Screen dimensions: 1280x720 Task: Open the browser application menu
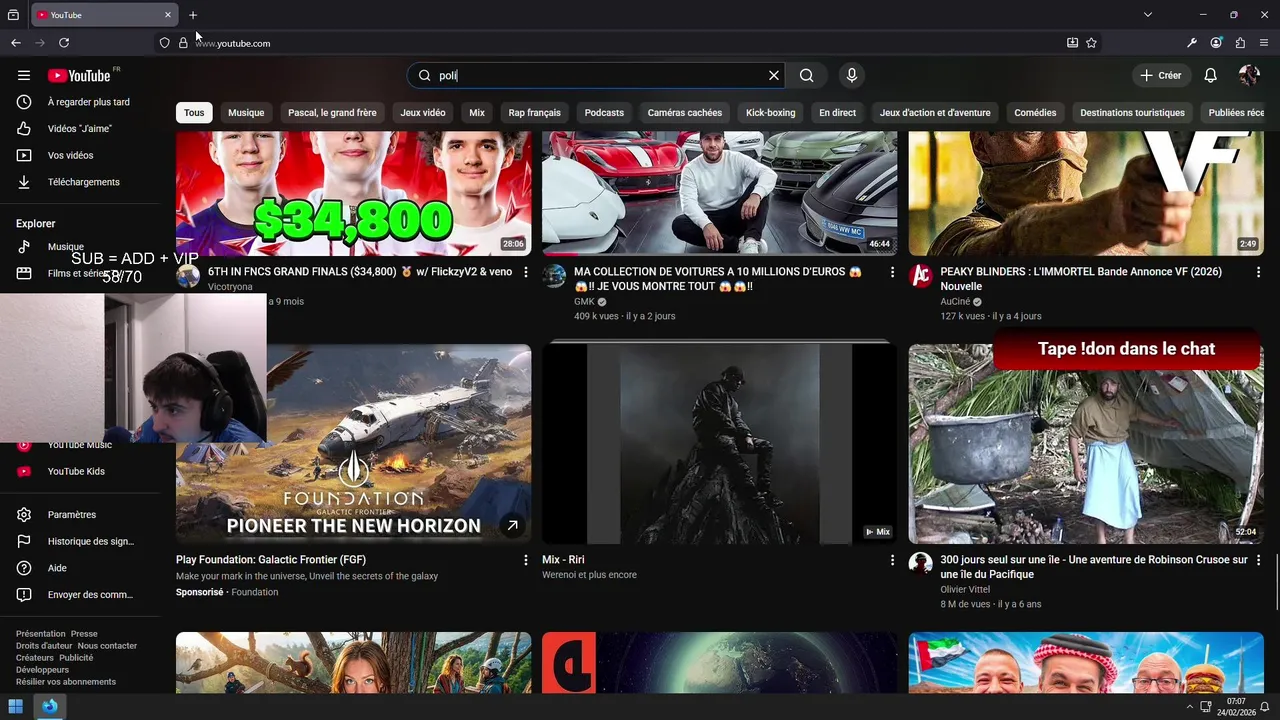tap(1264, 43)
